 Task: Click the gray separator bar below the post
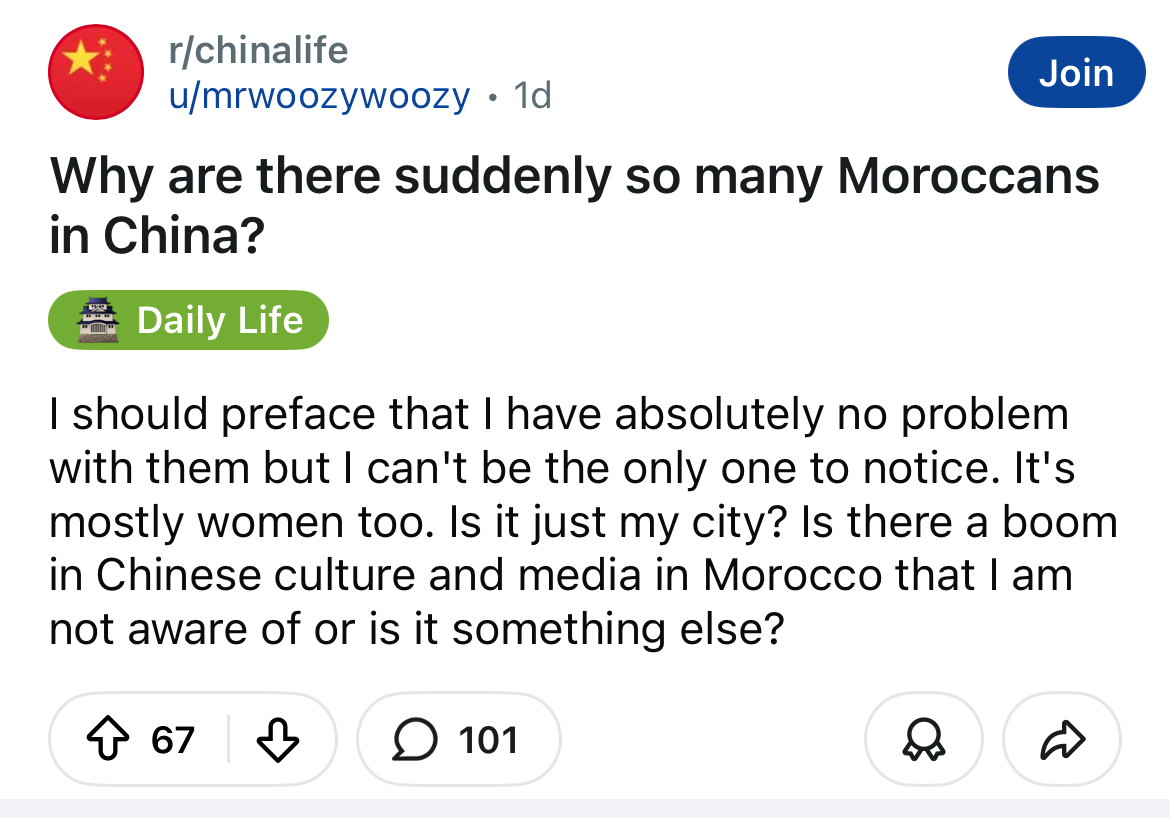(x=585, y=808)
